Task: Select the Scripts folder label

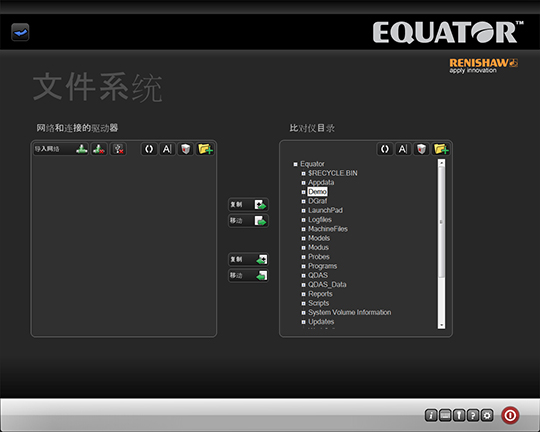Action: [x=319, y=304]
